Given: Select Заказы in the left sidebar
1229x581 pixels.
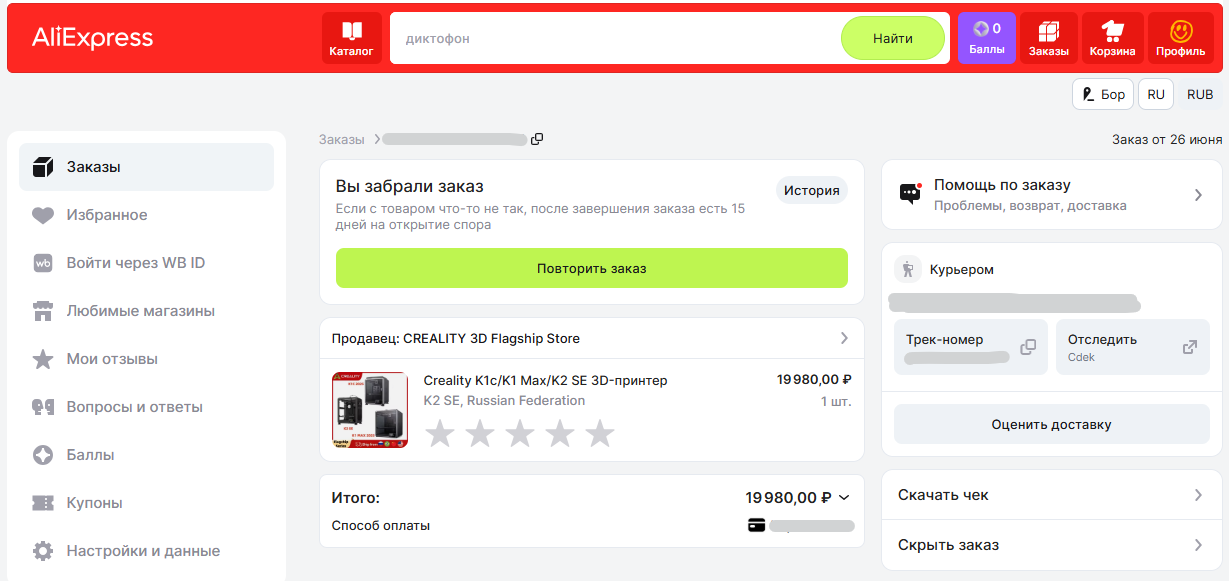Looking at the screenshot, I should pyautogui.click(x=146, y=167).
